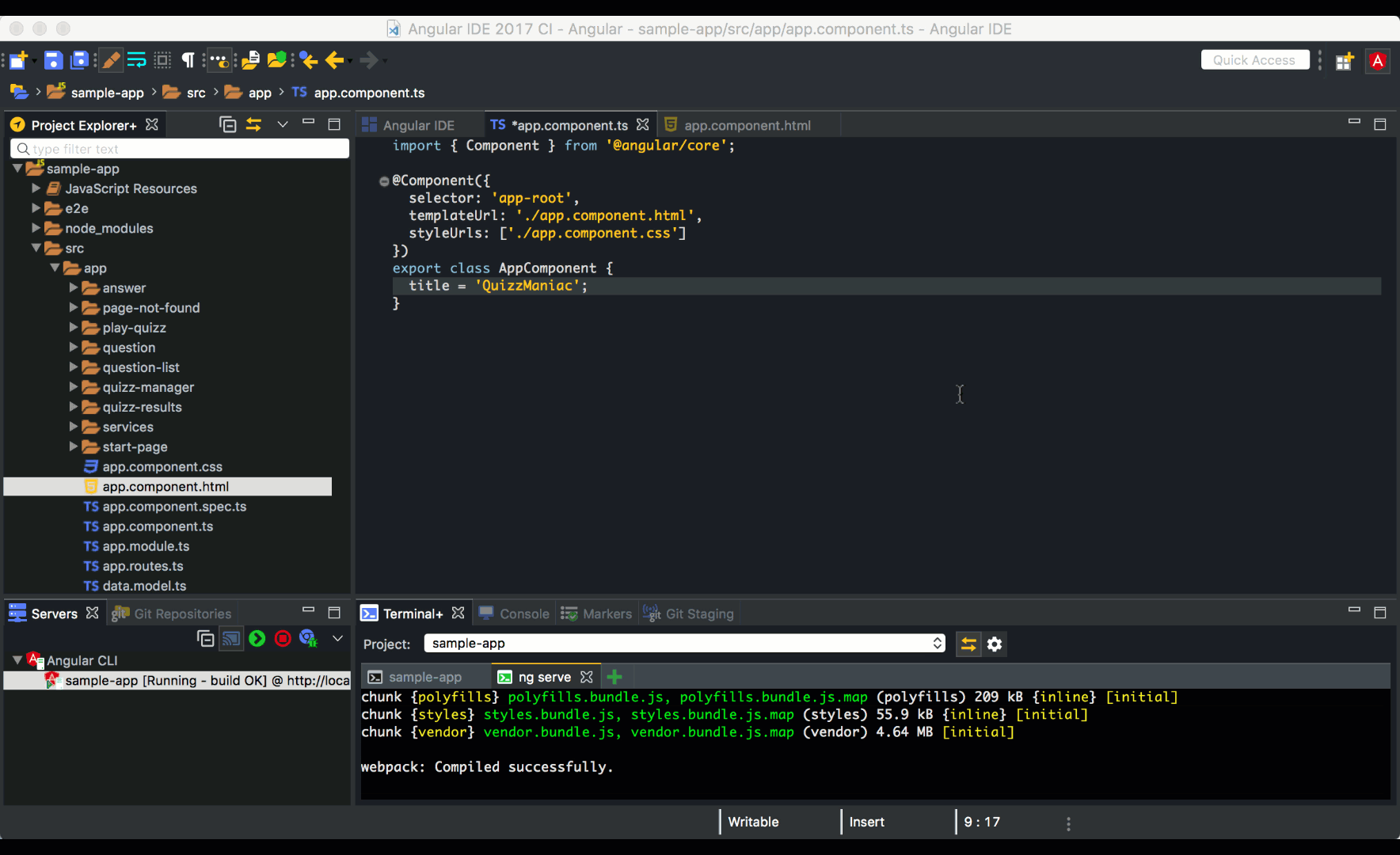Select app.component.css file
This screenshot has width=1400, height=855.
162,467
